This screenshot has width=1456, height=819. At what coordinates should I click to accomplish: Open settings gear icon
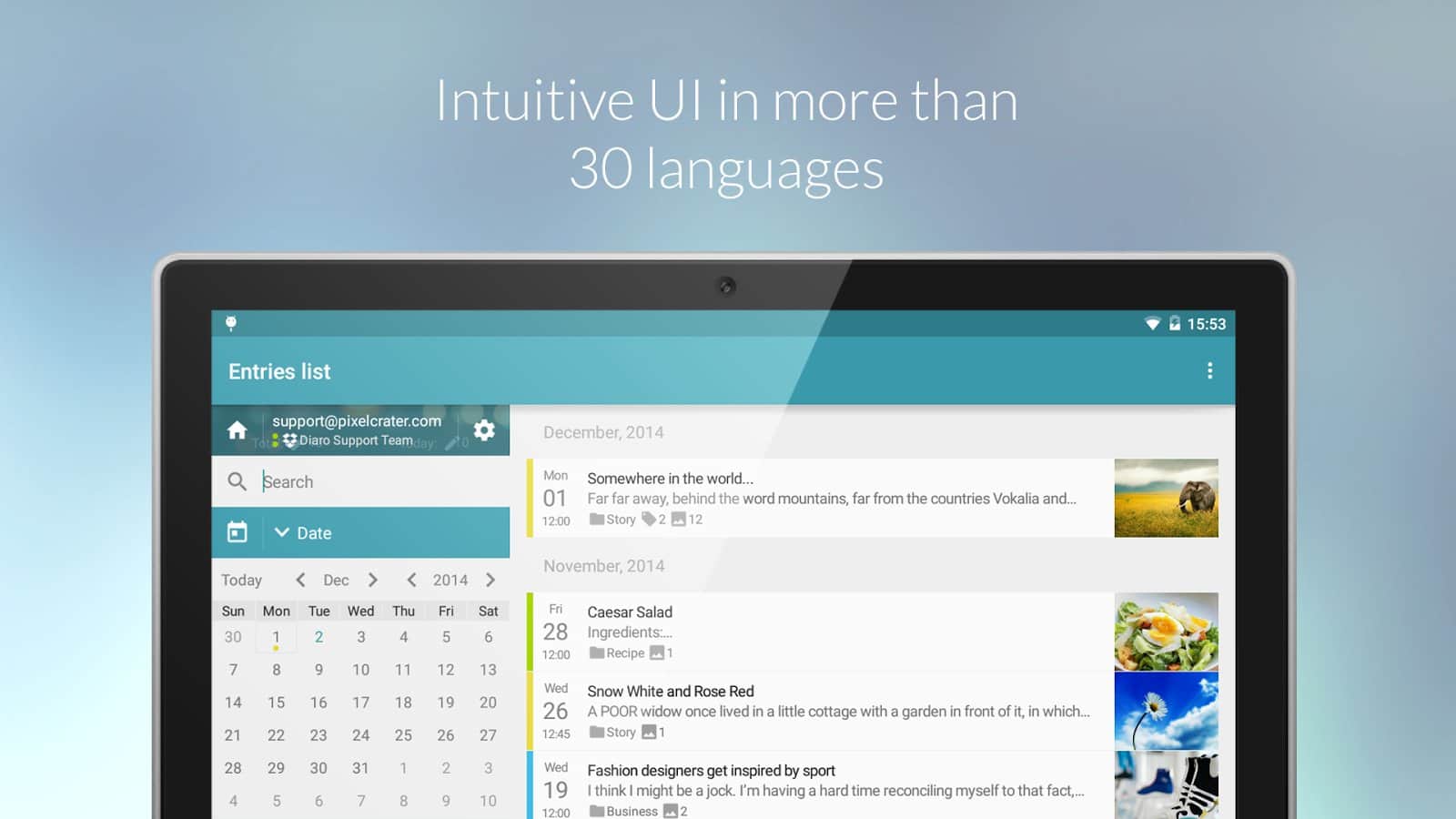(484, 430)
